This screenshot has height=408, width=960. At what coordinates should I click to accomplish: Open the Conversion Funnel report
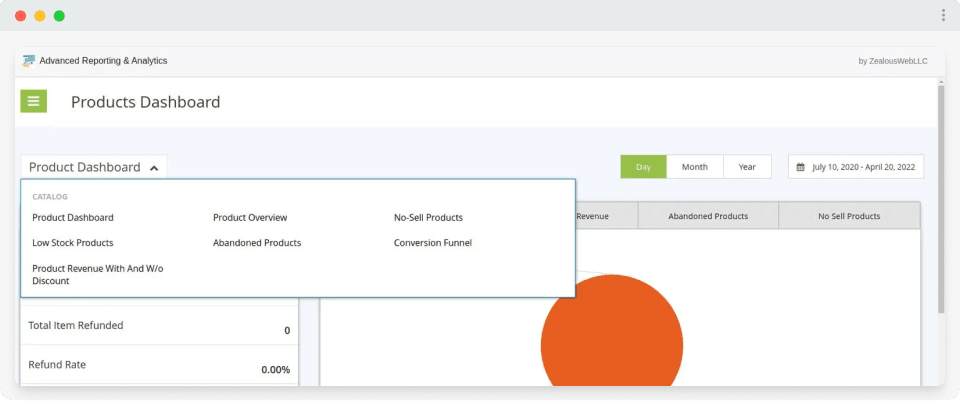coord(432,243)
